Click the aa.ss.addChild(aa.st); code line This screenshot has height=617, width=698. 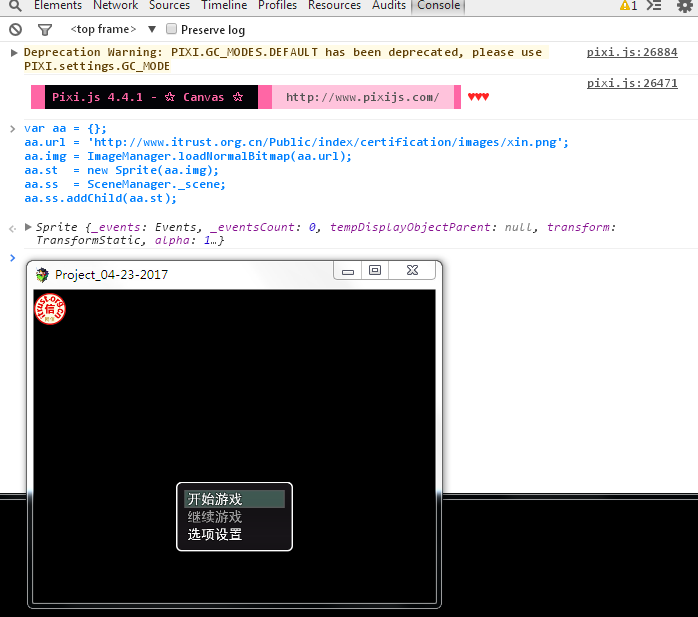(101, 198)
